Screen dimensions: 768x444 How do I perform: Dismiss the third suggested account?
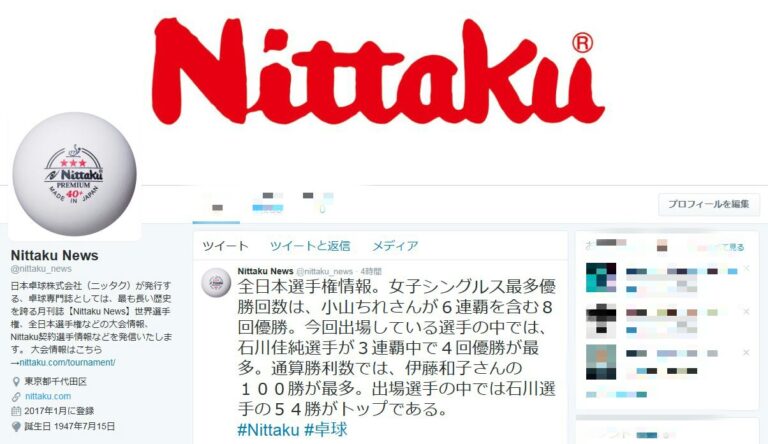[746, 352]
